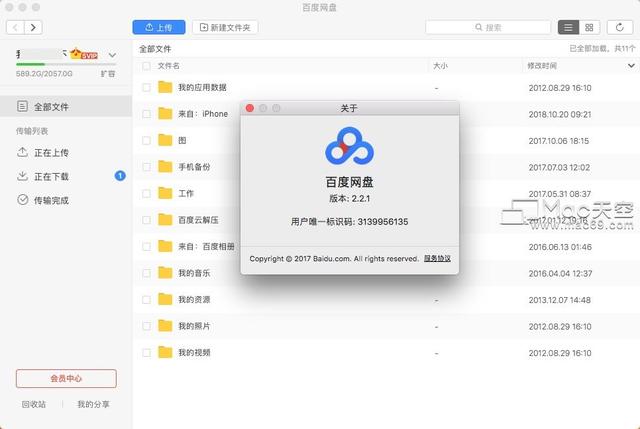Open 服务协议 link in About dialog
The width and height of the screenshot is (640, 429).
pos(437,258)
